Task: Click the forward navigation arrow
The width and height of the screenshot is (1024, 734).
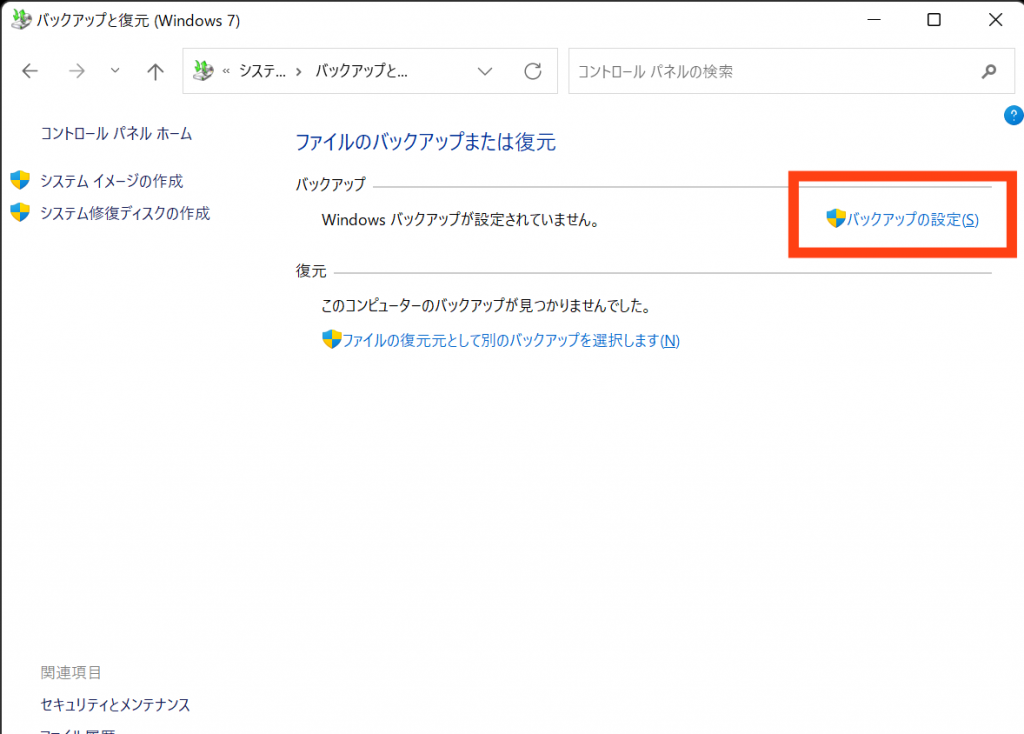Action: point(78,71)
